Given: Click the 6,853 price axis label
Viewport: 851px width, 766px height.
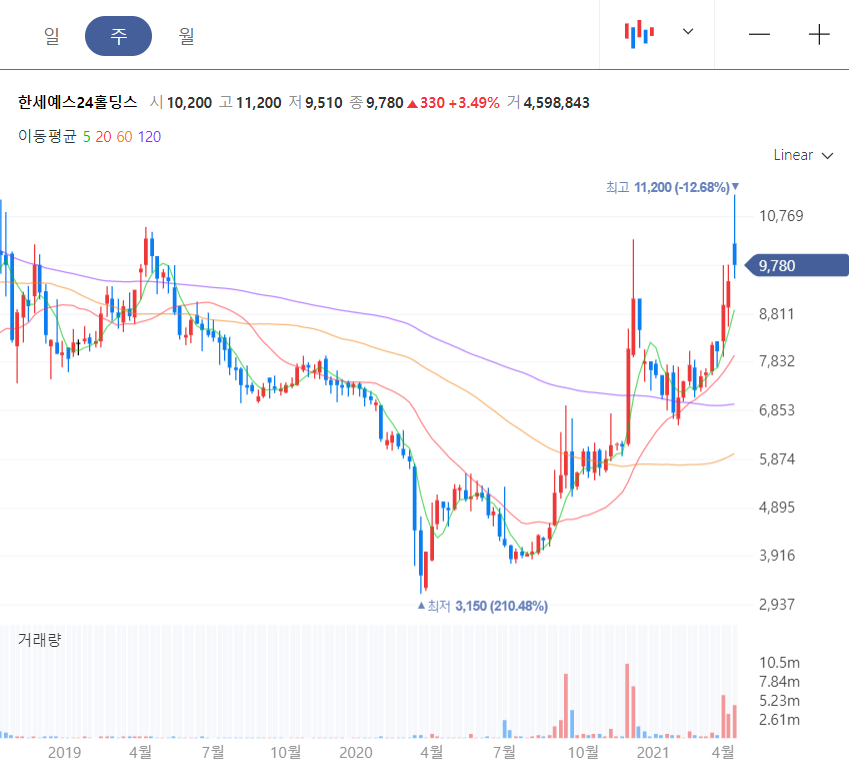Looking at the screenshot, I should click(777, 410).
